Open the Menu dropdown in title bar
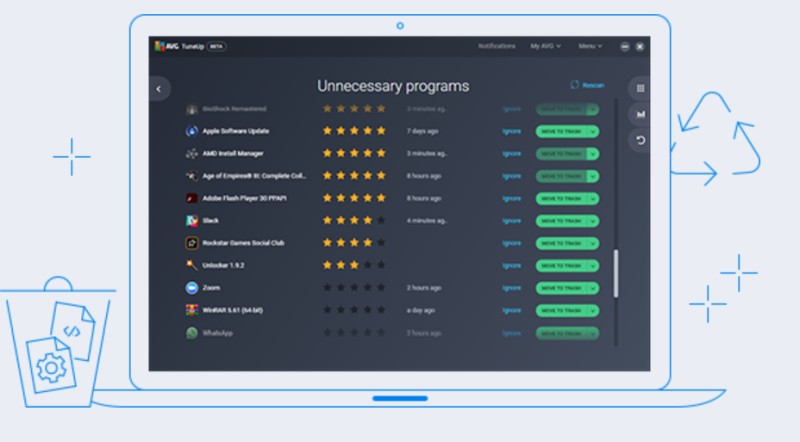This screenshot has height=442, width=800. [590, 46]
